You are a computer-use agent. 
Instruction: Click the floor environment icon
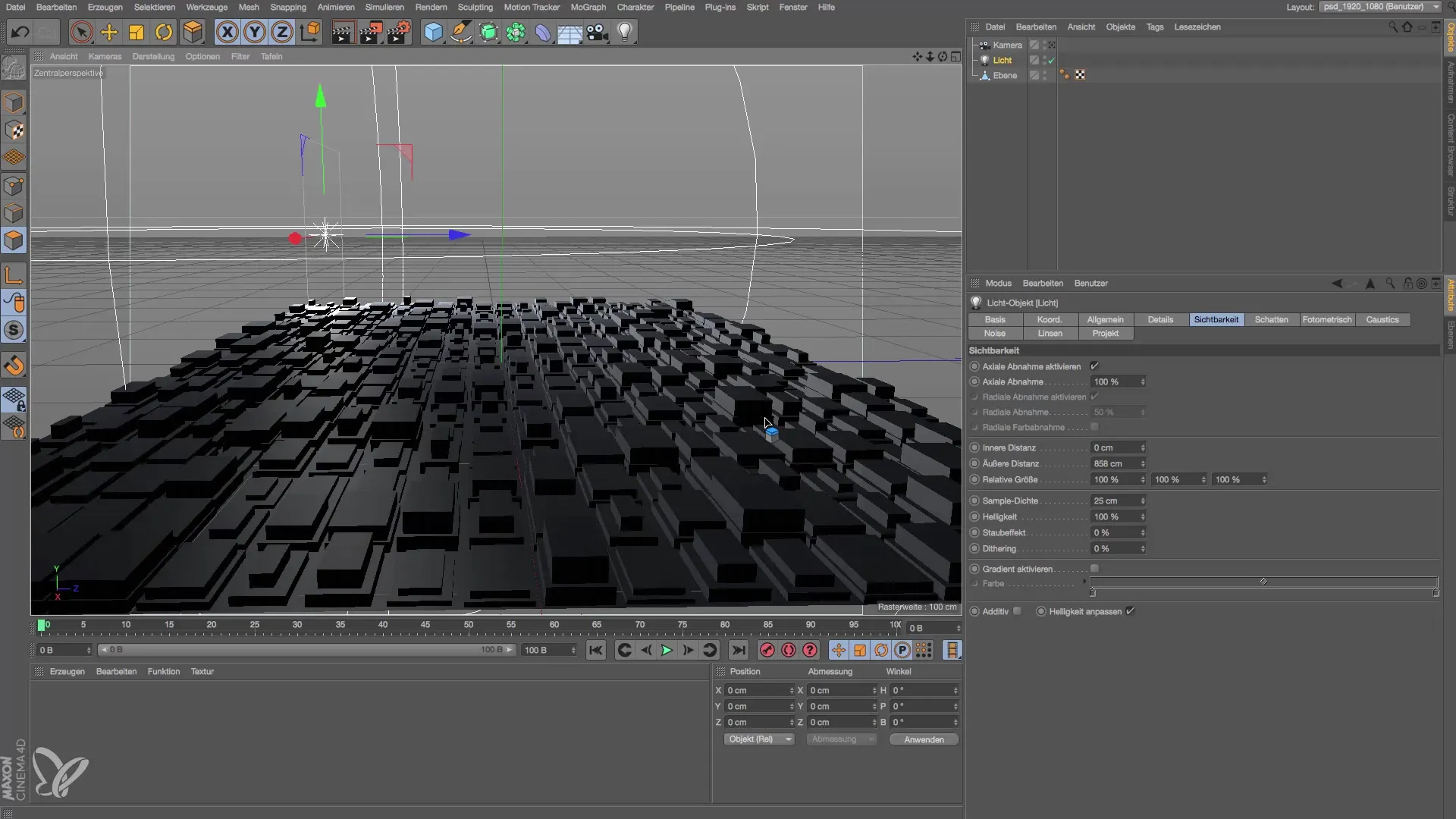[x=570, y=32]
